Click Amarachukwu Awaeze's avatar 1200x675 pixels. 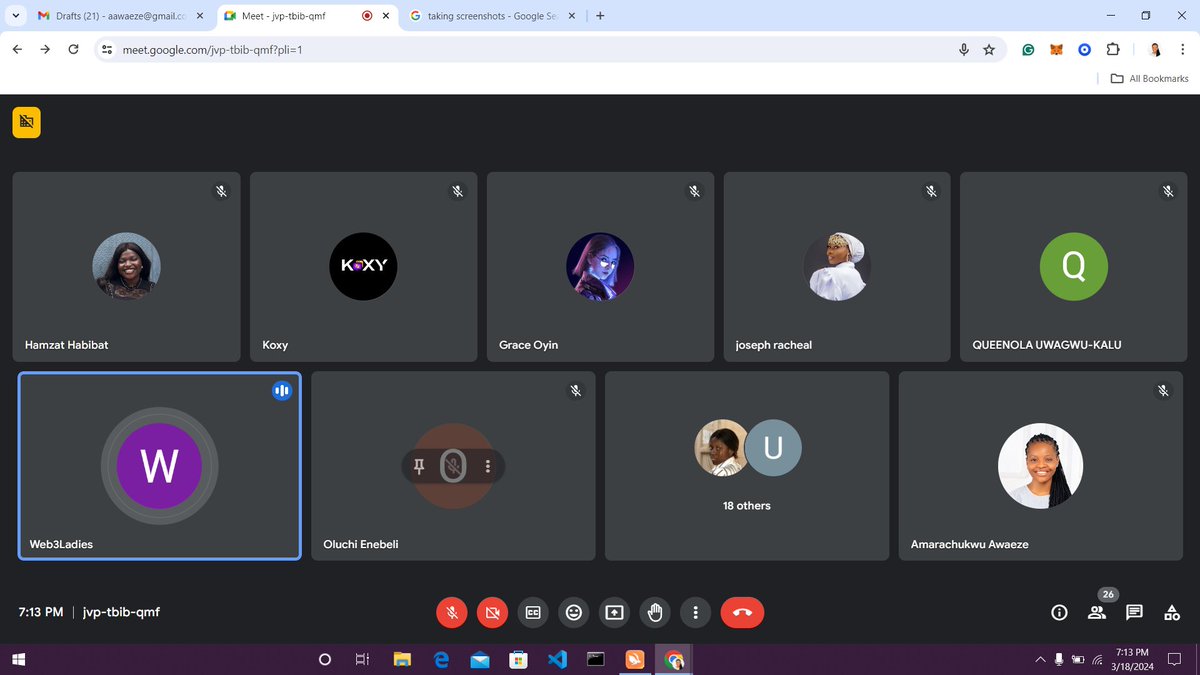pos(1041,466)
